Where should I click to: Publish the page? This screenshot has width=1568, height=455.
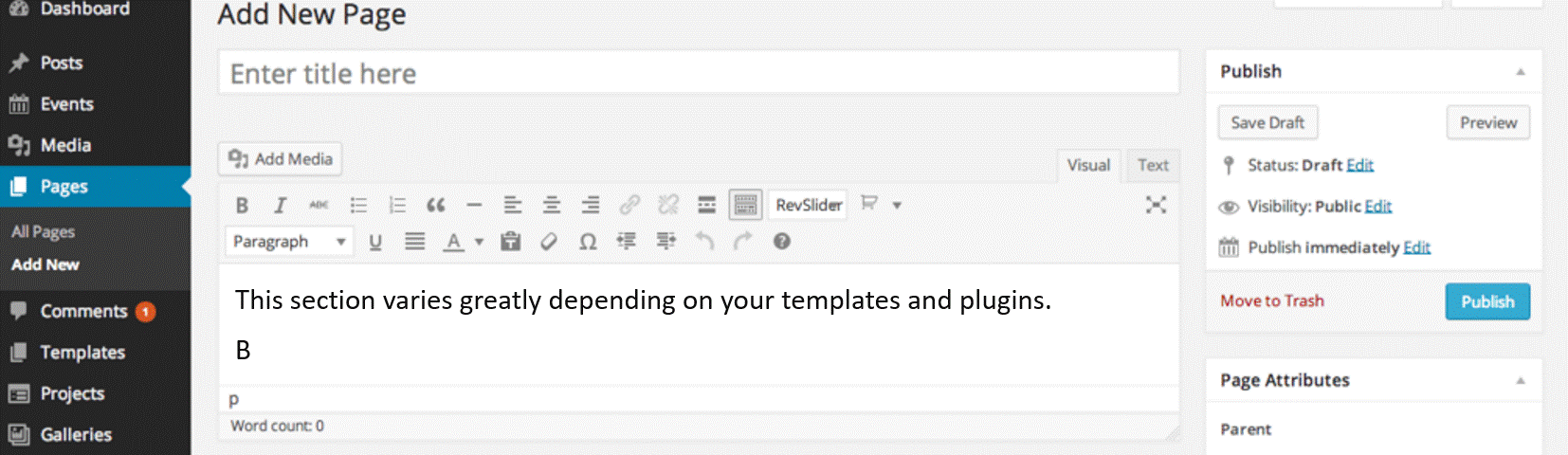[x=1487, y=301]
